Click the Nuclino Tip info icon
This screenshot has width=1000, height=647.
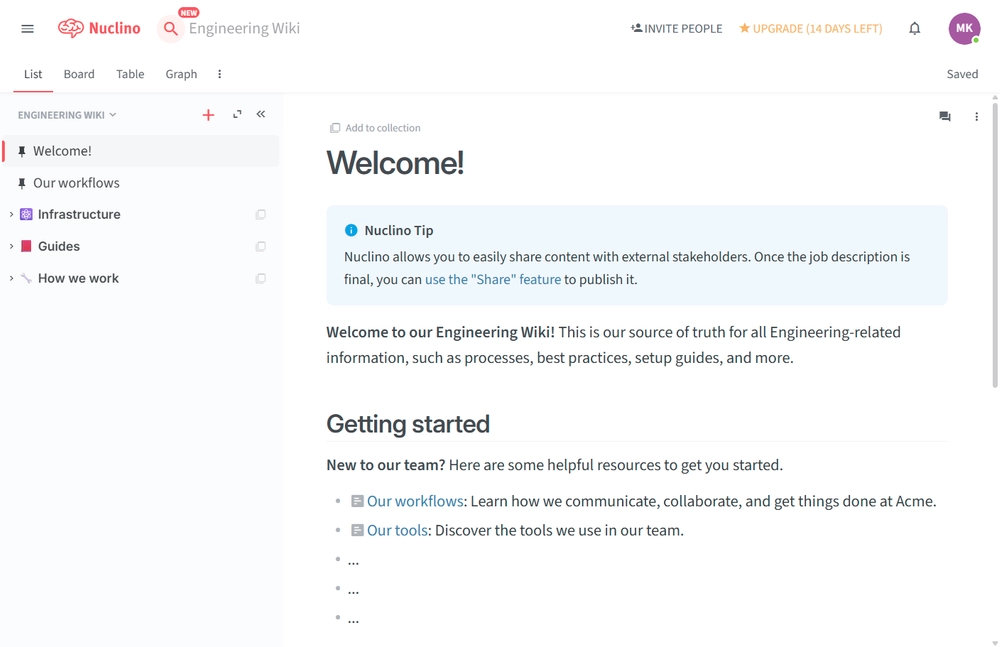(x=351, y=230)
